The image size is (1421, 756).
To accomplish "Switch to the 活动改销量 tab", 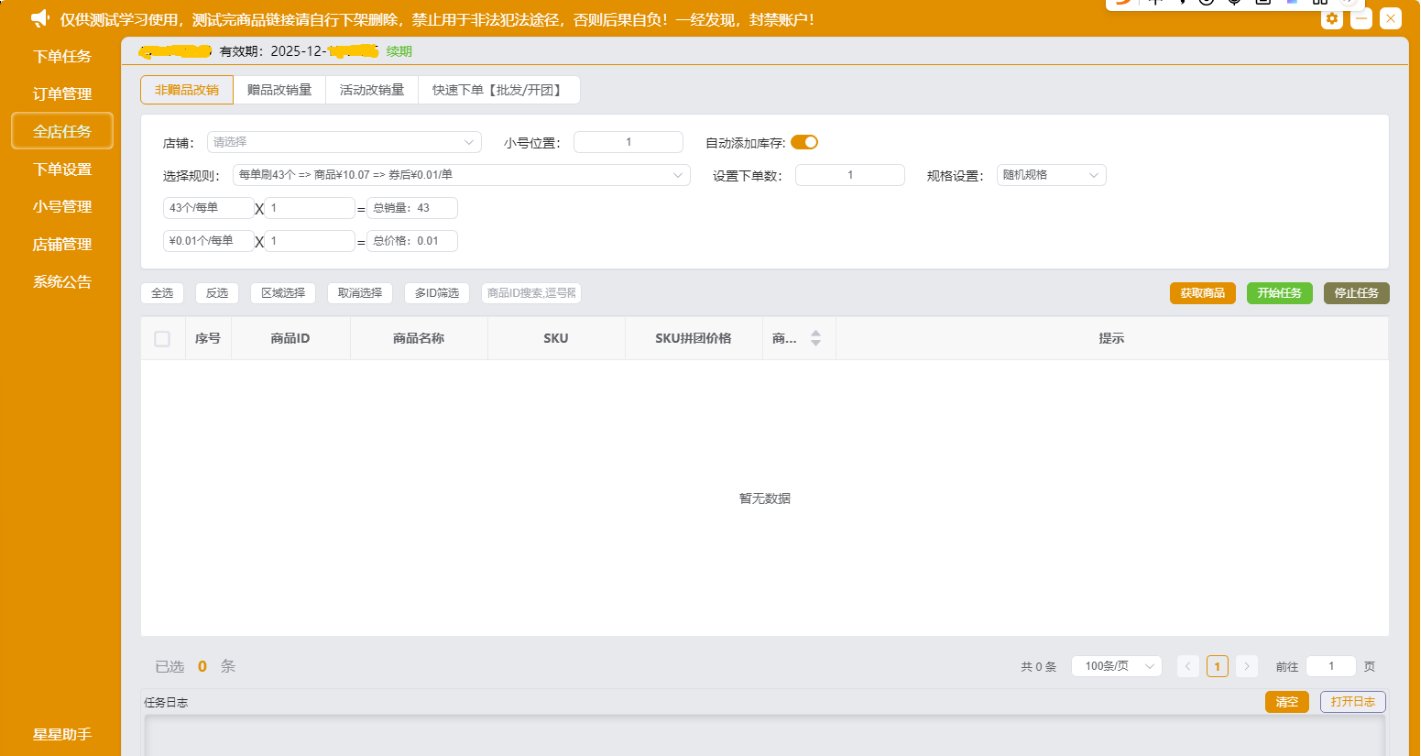I will (x=371, y=90).
